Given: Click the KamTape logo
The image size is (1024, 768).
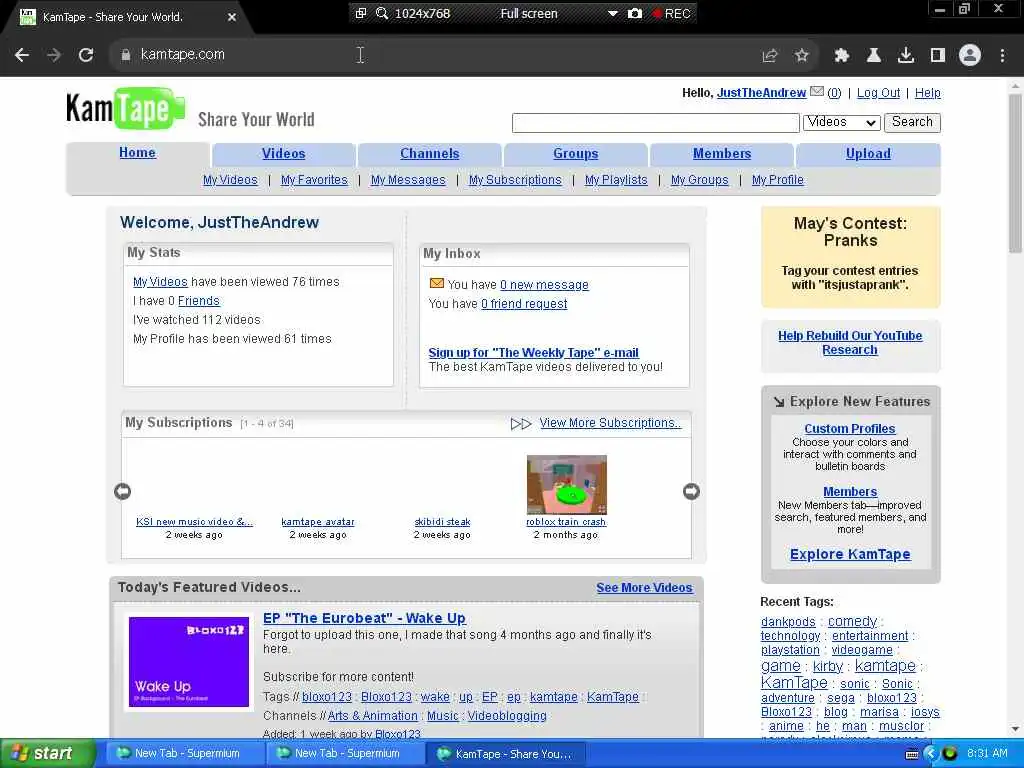Looking at the screenshot, I should click(125, 108).
